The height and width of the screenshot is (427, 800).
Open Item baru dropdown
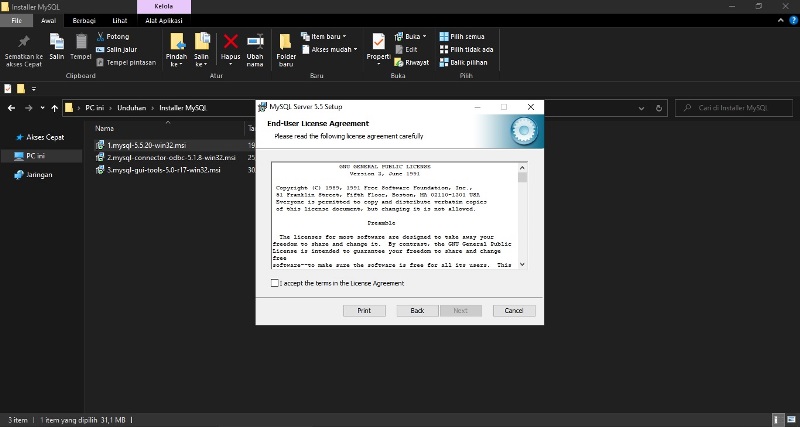click(x=323, y=37)
